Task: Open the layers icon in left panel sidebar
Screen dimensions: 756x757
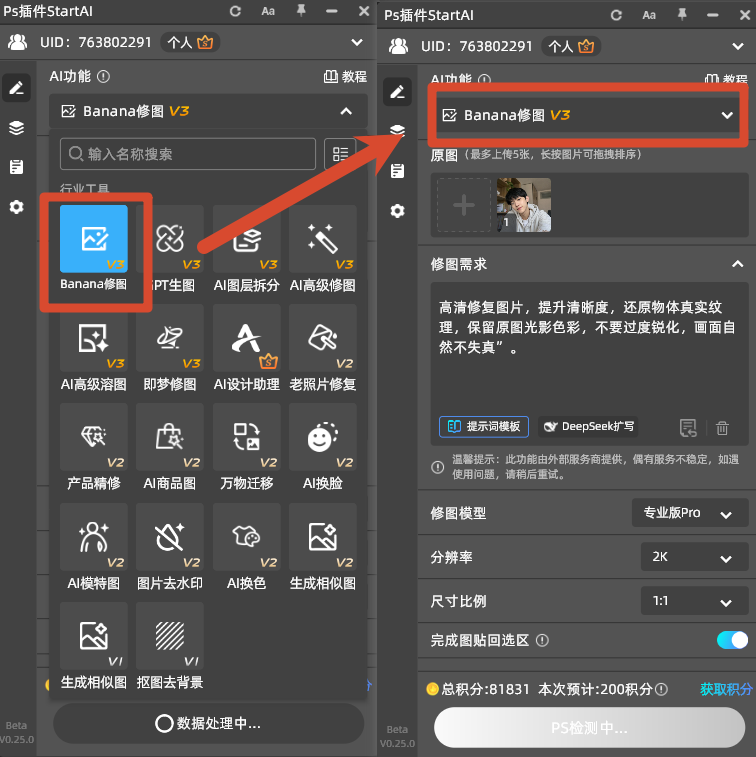Action: 16,128
